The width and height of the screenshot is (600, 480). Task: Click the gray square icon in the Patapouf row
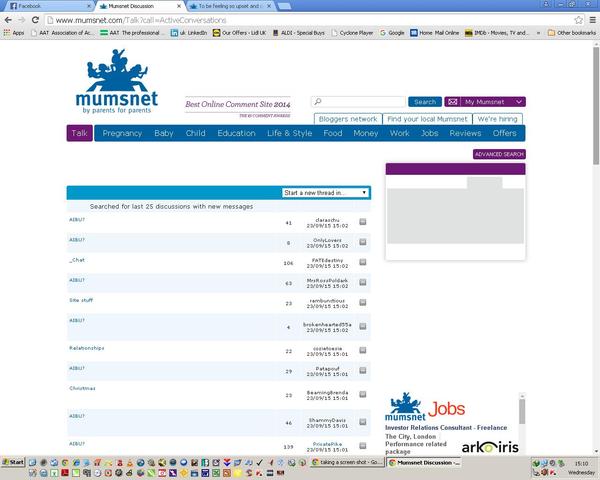[363, 370]
